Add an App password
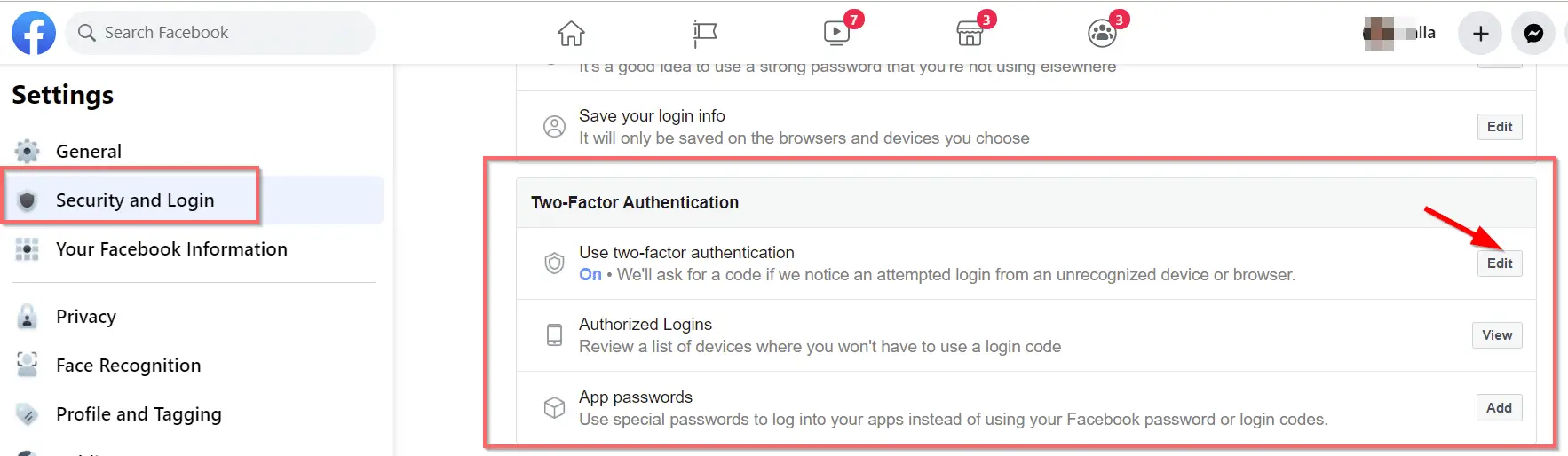The image size is (1568, 456). [1499, 408]
